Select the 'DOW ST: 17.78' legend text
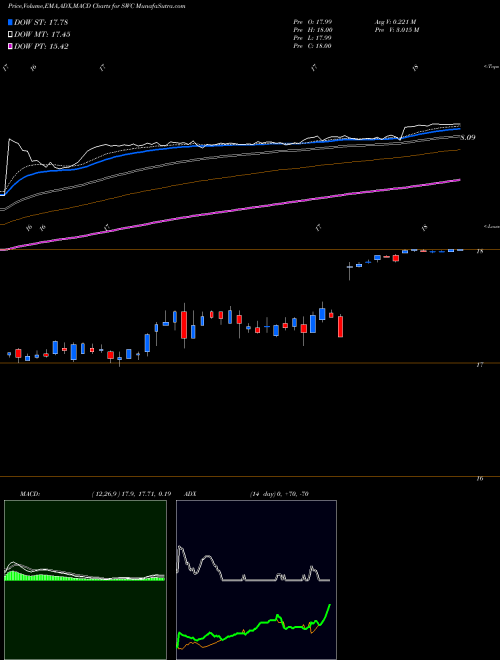 pyautogui.click(x=41, y=22)
